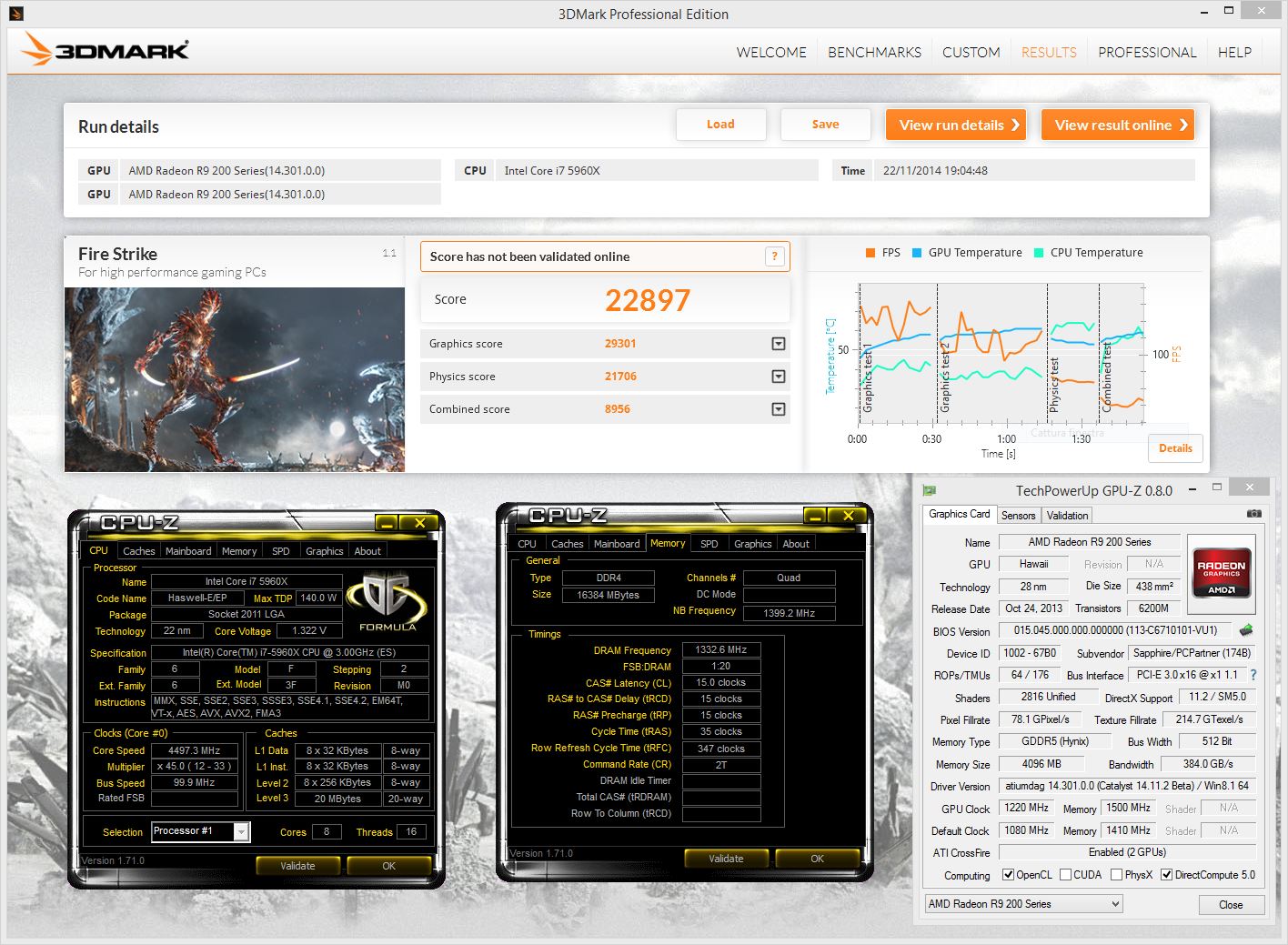Viewport: 1288px width, 945px height.
Task: Toggle the PhysX checkbox in GPU-Z
Action: [1116, 875]
